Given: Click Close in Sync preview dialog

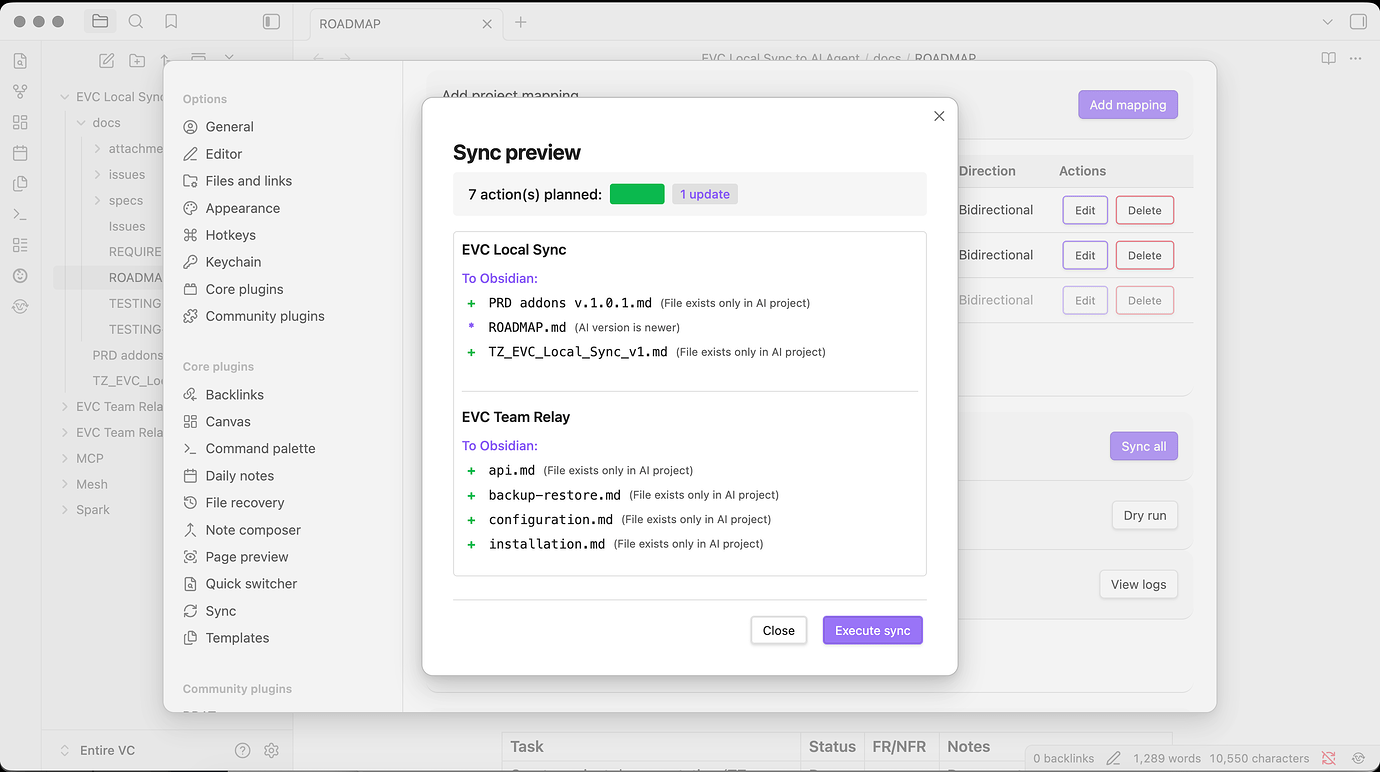Looking at the screenshot, I should pos(779,630).
